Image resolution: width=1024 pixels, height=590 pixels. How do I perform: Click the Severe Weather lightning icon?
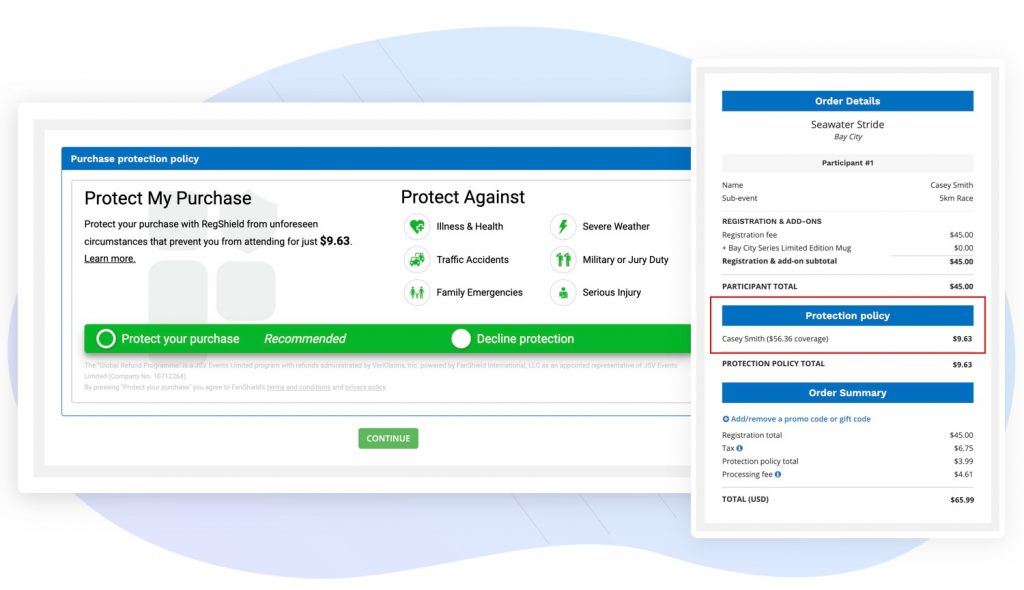pos(563,227)
